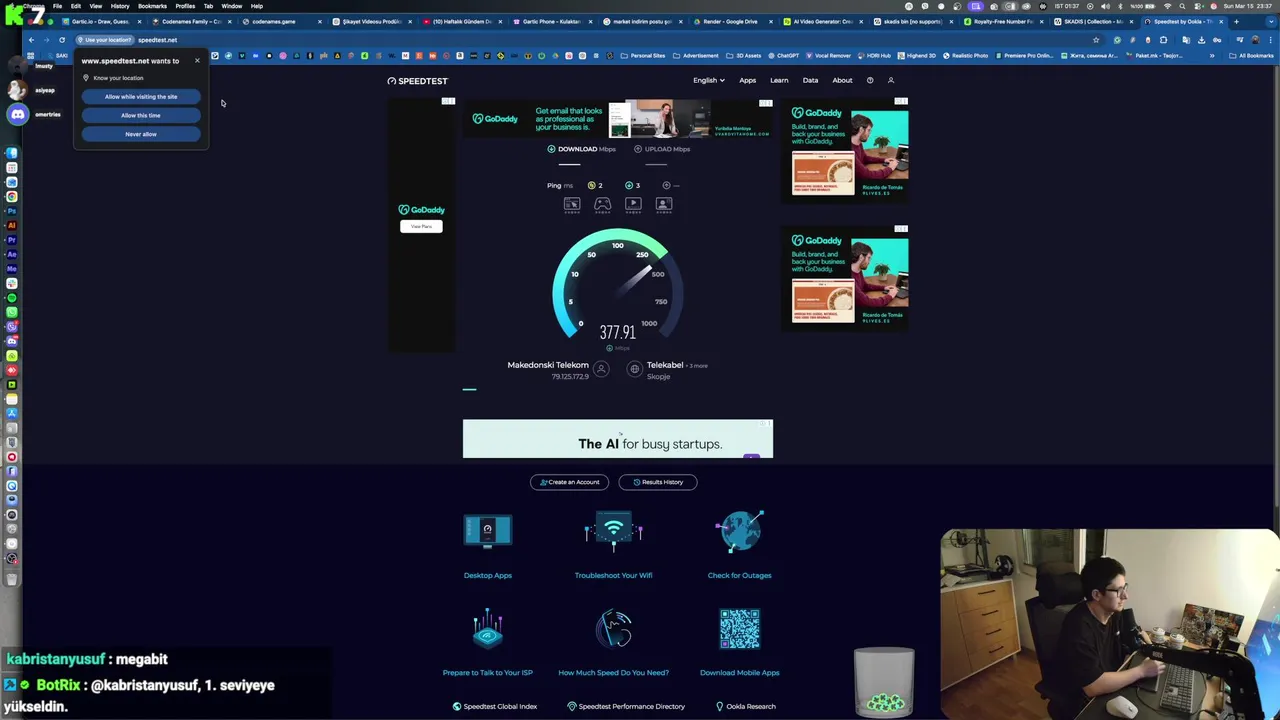Image resolution: width=1280 pixels, height=720 pixels.
Task: Click the Download Mobile Apps QR code
Action: (740, 629)
